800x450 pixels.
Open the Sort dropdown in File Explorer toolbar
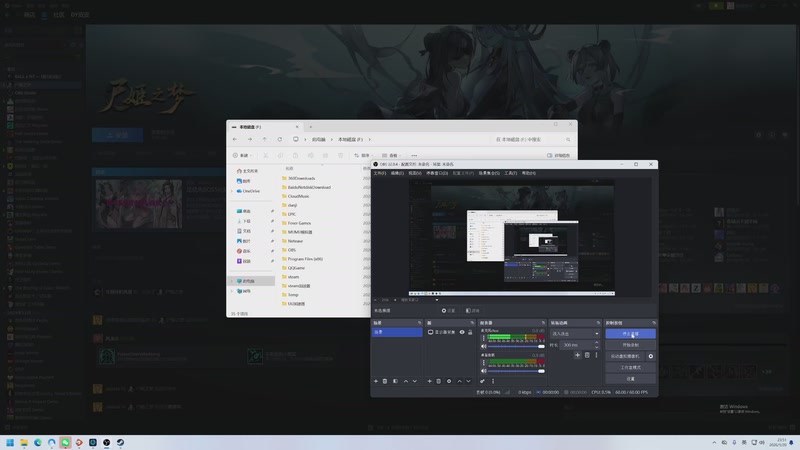(x=363, y=155)
